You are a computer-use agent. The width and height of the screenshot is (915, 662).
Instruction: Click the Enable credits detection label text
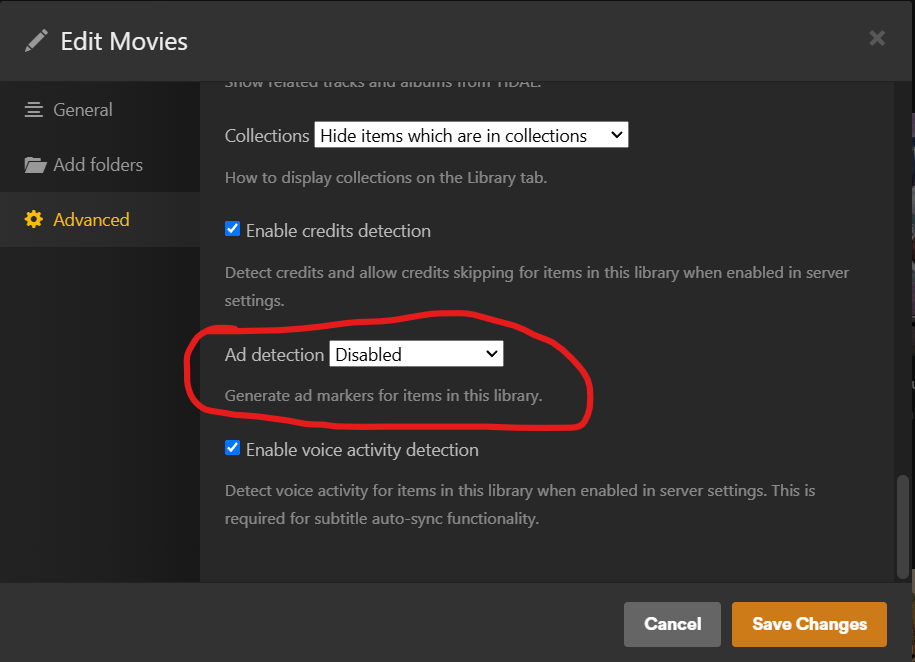338,231
